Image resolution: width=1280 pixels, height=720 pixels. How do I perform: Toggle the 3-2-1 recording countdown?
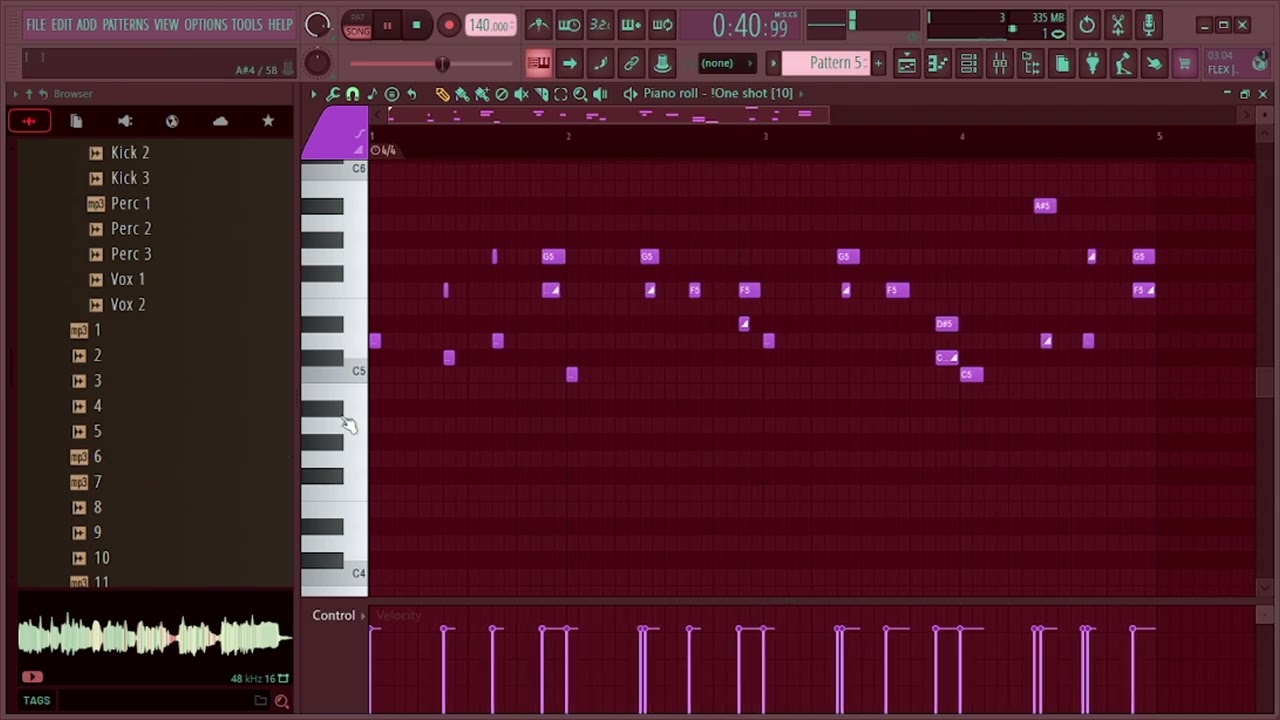pos(600,25)
